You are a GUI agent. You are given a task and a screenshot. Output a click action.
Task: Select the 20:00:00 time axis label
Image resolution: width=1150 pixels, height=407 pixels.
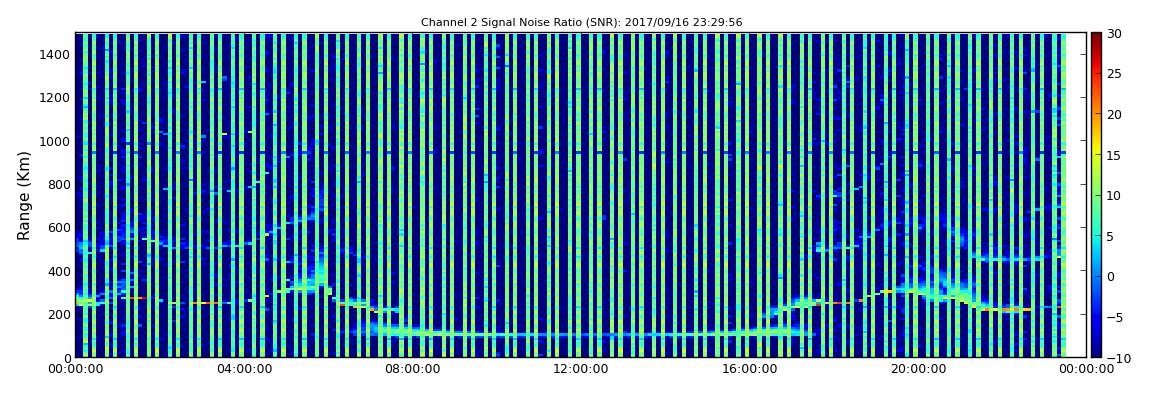click(918, 370)
